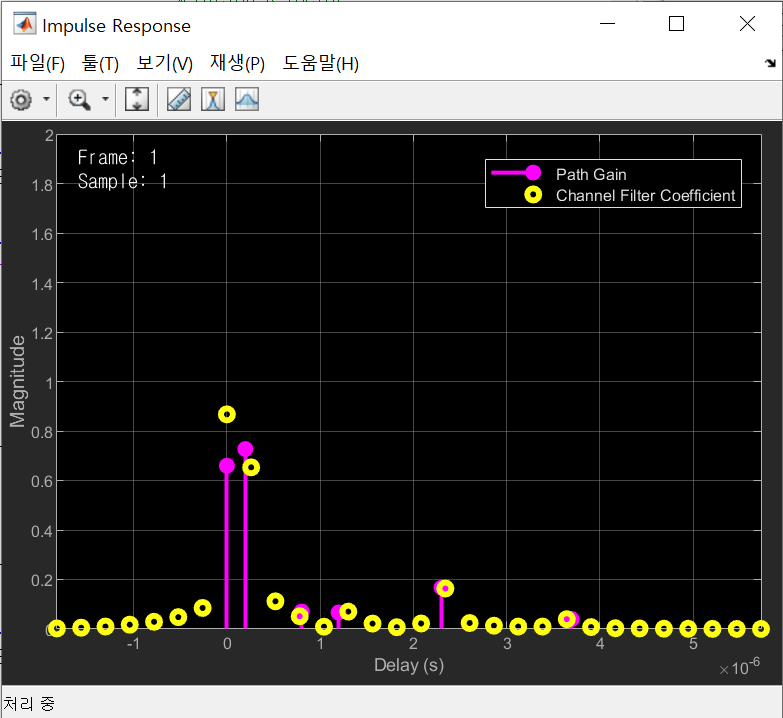Screen dimensions: 783x718
Task: Open the 보기(V) menu
Action: (x=164, y=63)
